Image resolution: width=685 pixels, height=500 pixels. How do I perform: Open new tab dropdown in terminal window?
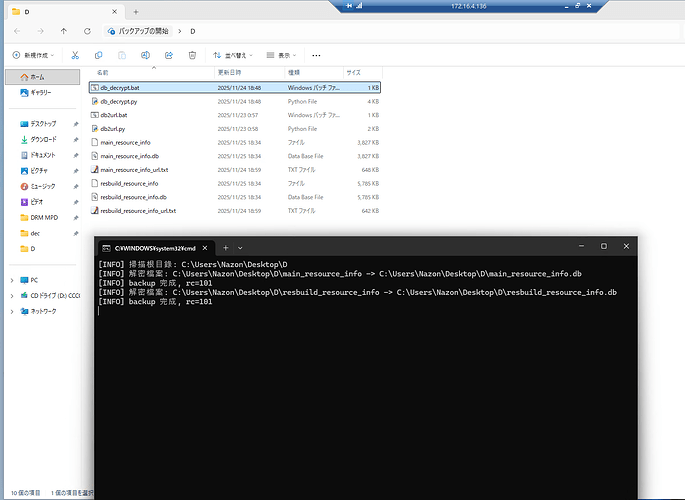(x=240, y=246)
